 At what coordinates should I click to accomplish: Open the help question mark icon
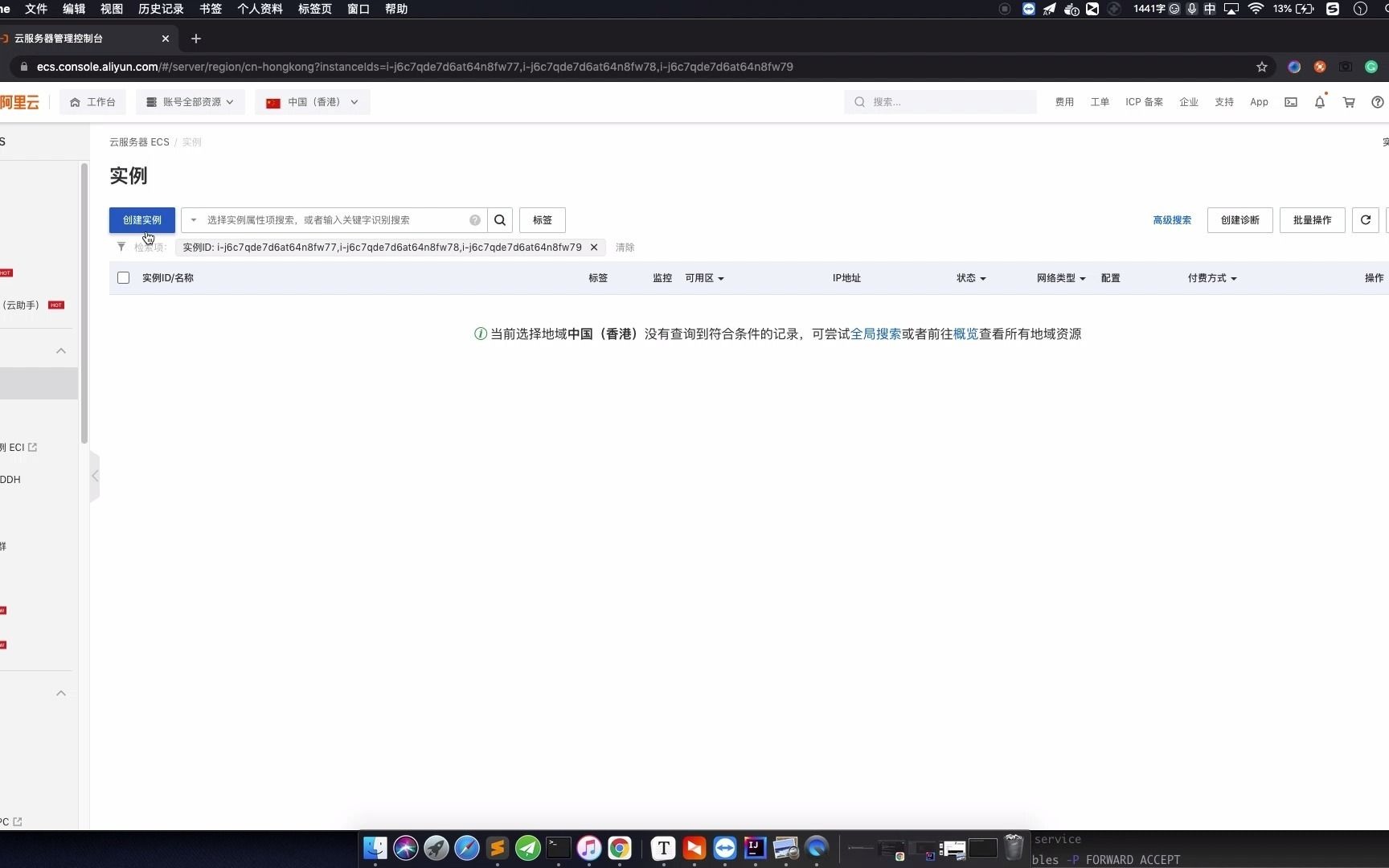(1377, 102)
